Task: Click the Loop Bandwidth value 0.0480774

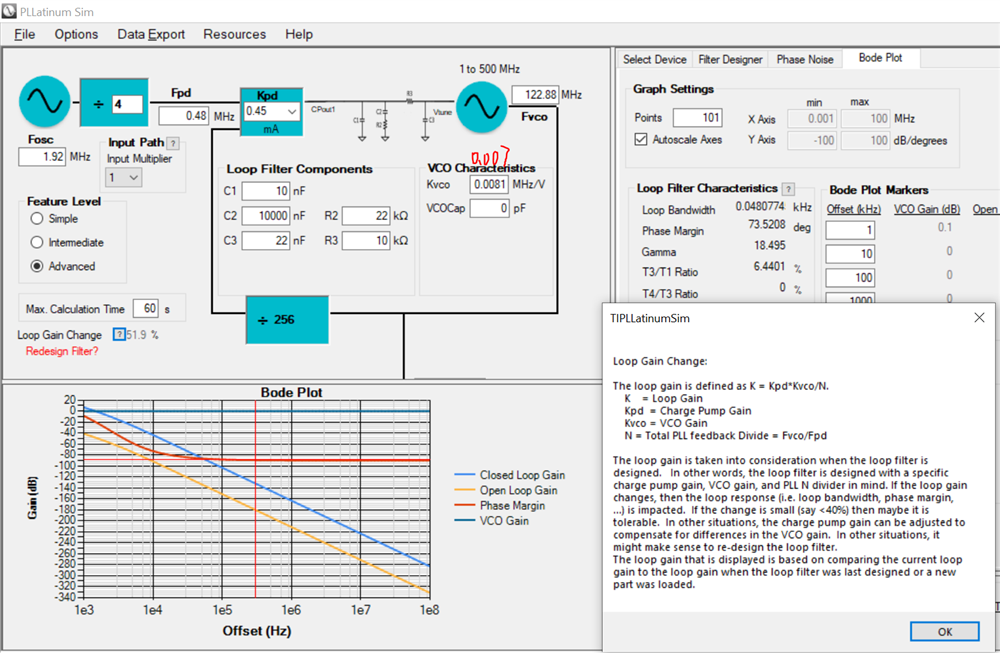Action: [760, 206]
